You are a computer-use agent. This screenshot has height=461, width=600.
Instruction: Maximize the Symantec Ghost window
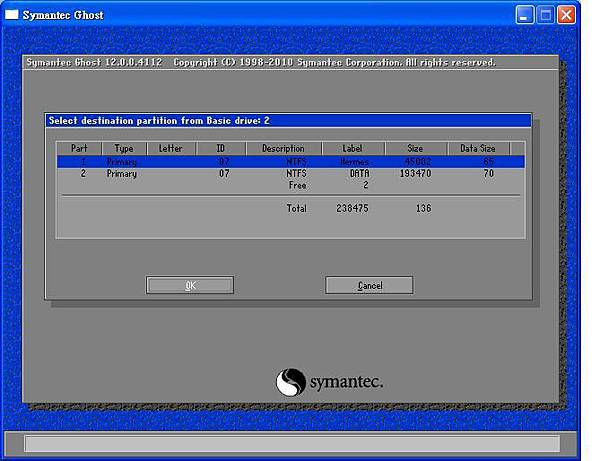tap(546, 15)
